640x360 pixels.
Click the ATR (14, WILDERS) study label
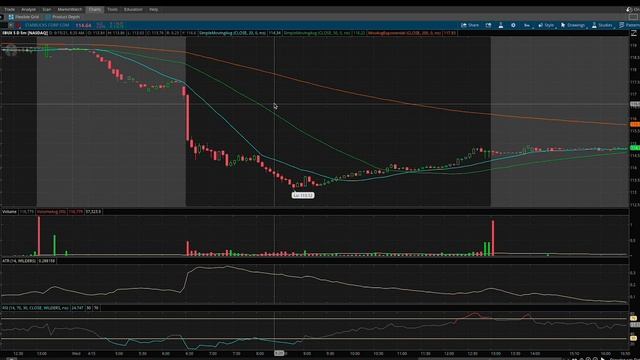tap(19, 260)
